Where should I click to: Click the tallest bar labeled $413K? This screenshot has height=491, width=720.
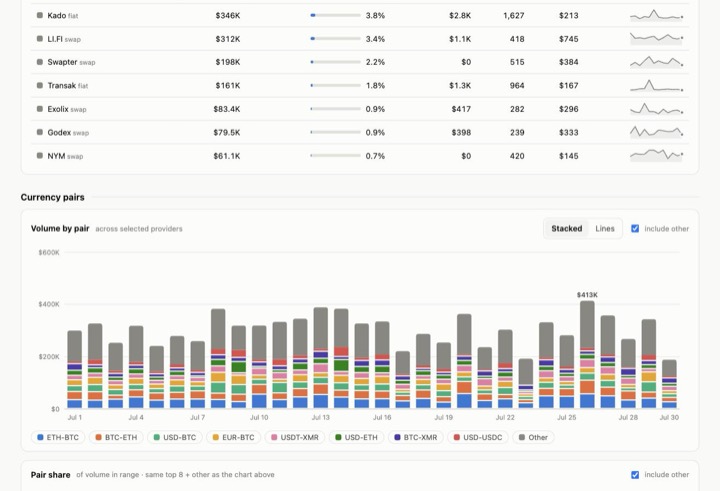click(587, 355)
